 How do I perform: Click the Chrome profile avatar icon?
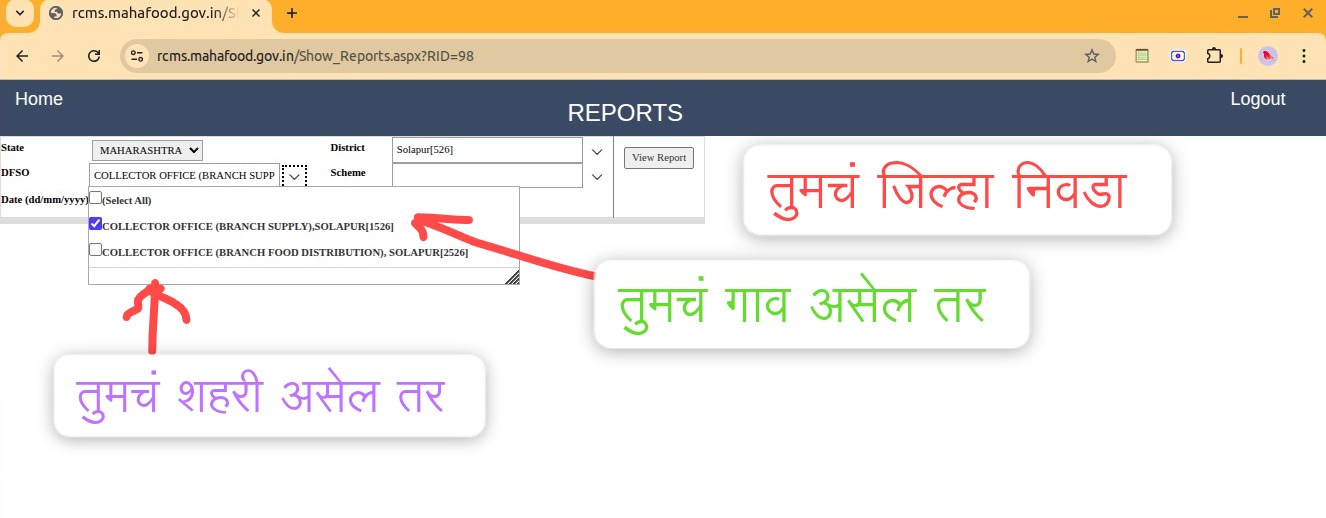coord(1268,56)
